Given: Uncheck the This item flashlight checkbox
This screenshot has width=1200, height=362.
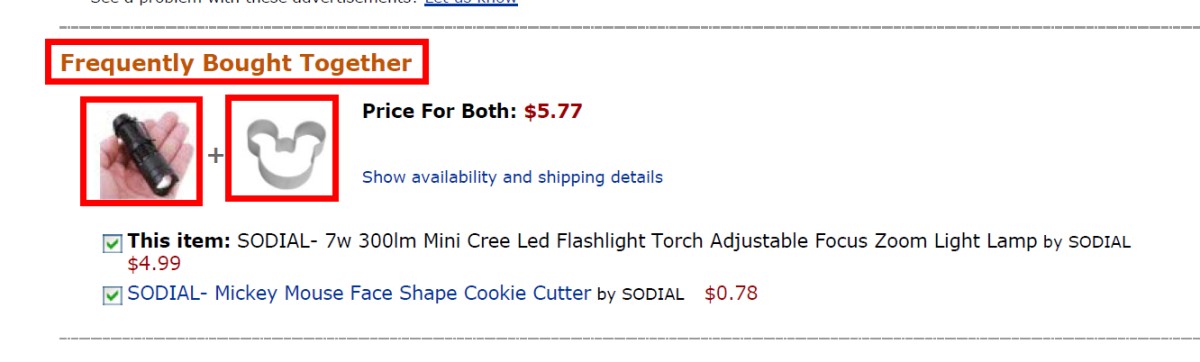Looking at the screenshot, I should pos(112,243).
